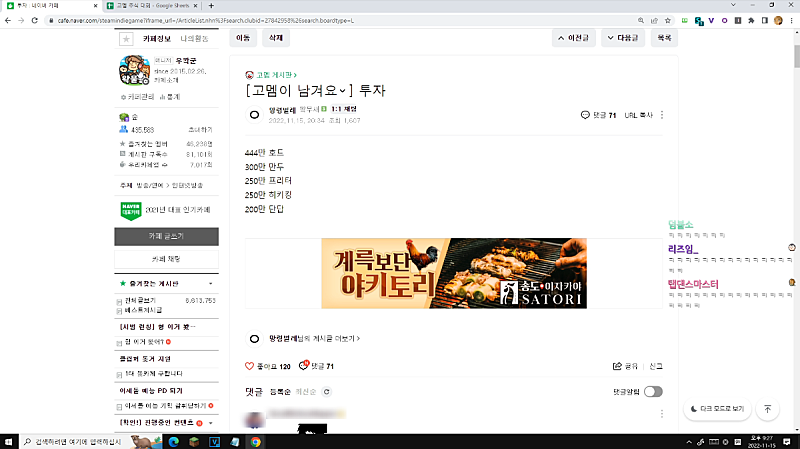The width and height of the screenshot is (800, 449).
Task: Open the post more options menu
Action: (662, 115)
